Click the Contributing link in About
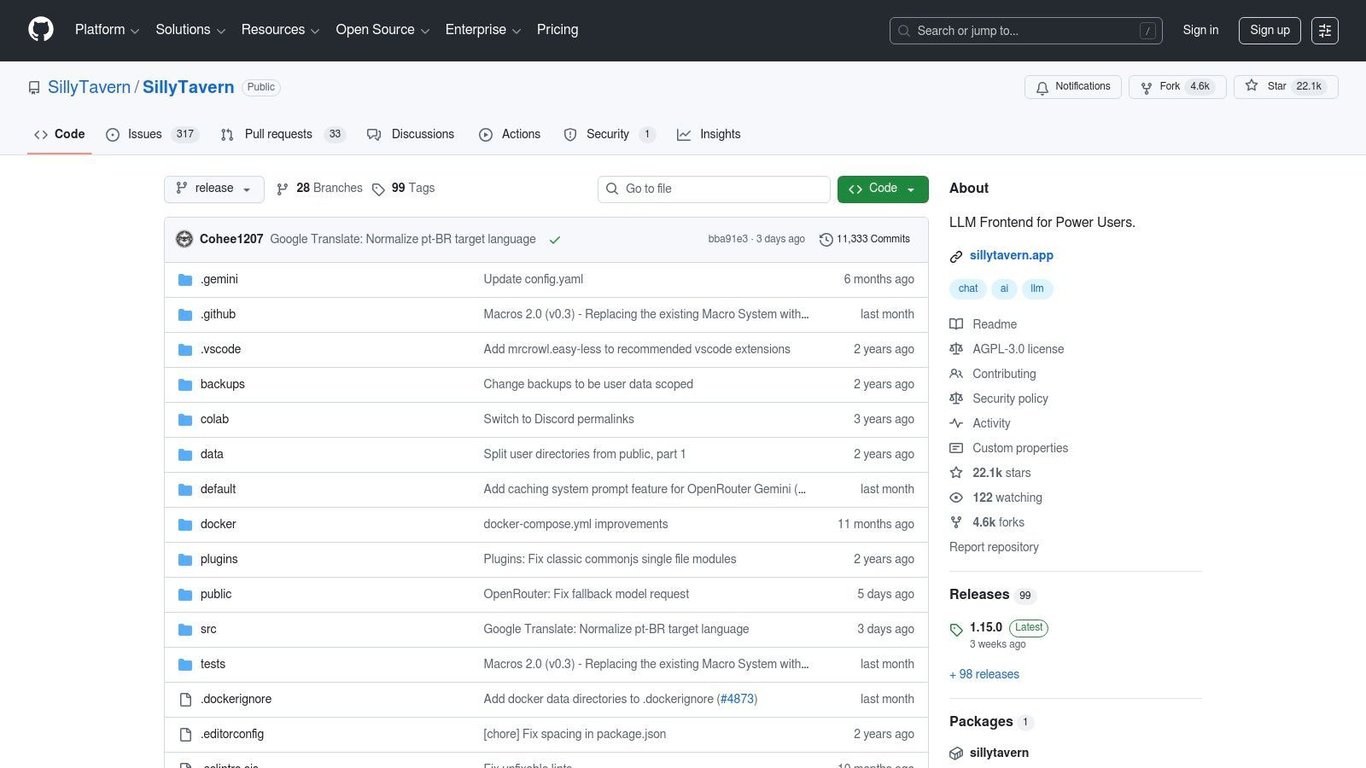Image resolution: width=1366 pixels, height=768 pixels. (x=1004, y=374)
